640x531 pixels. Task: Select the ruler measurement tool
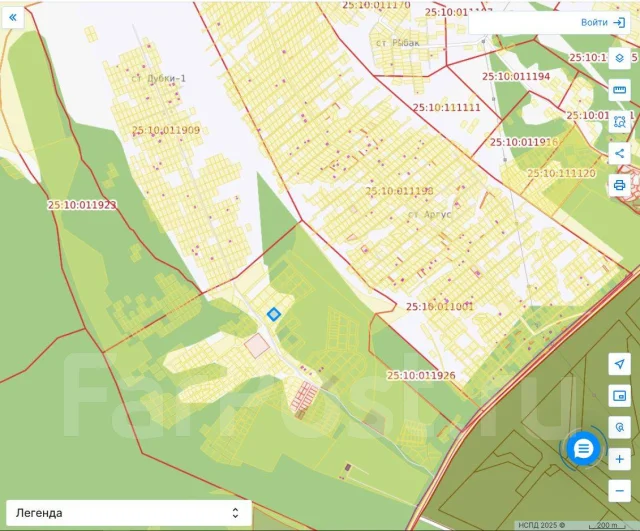[x=619, y=90]
